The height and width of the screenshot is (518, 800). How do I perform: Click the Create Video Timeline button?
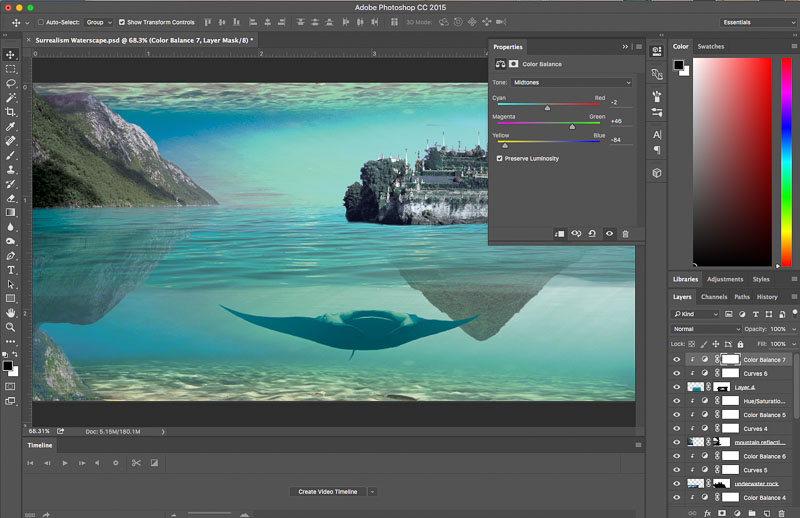[x=328, y=491]
